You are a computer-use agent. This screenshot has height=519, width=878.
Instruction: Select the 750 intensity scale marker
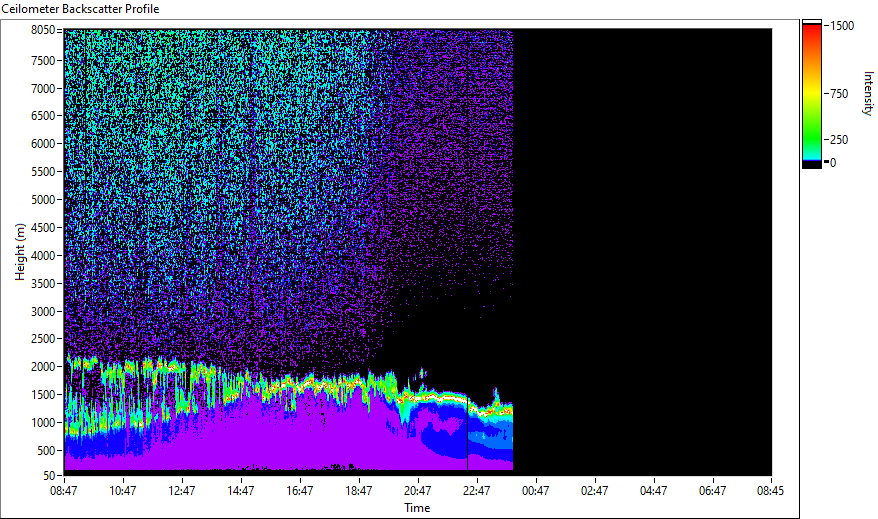pos(839,94)
